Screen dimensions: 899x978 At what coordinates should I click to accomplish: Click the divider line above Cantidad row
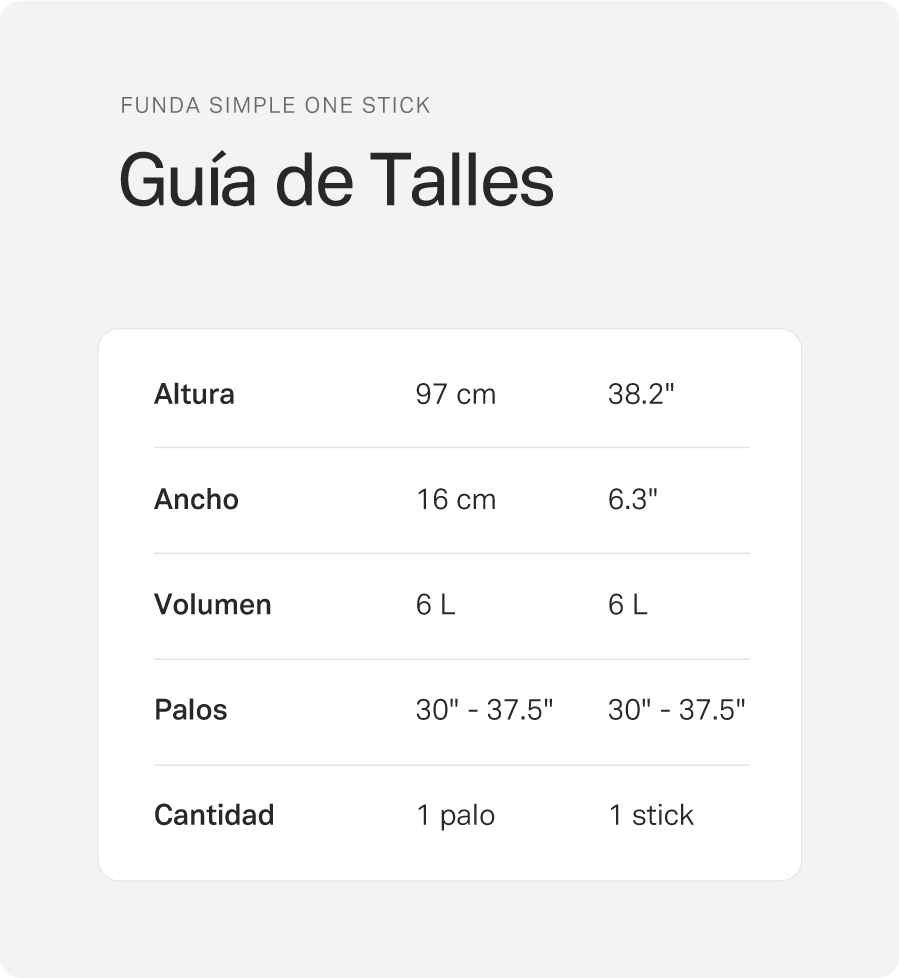point(452,765)
